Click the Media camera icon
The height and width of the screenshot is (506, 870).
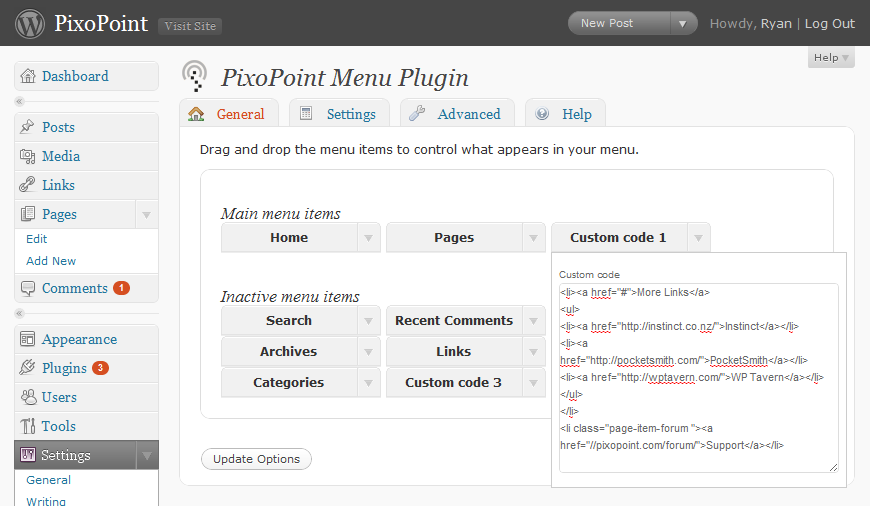[x=27, y=156]
